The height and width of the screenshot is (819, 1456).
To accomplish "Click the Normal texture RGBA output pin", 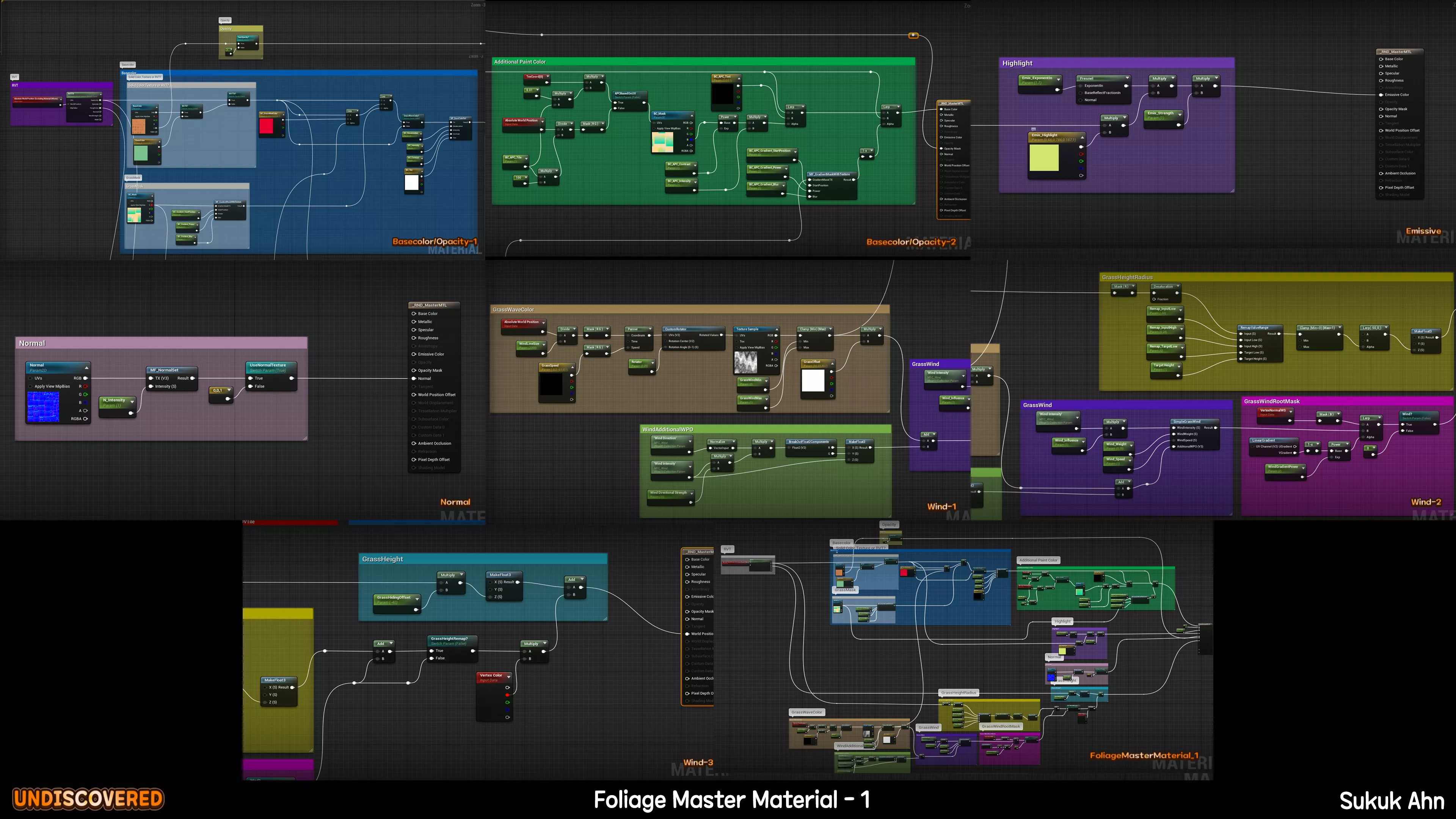I will tap(85, 419).
